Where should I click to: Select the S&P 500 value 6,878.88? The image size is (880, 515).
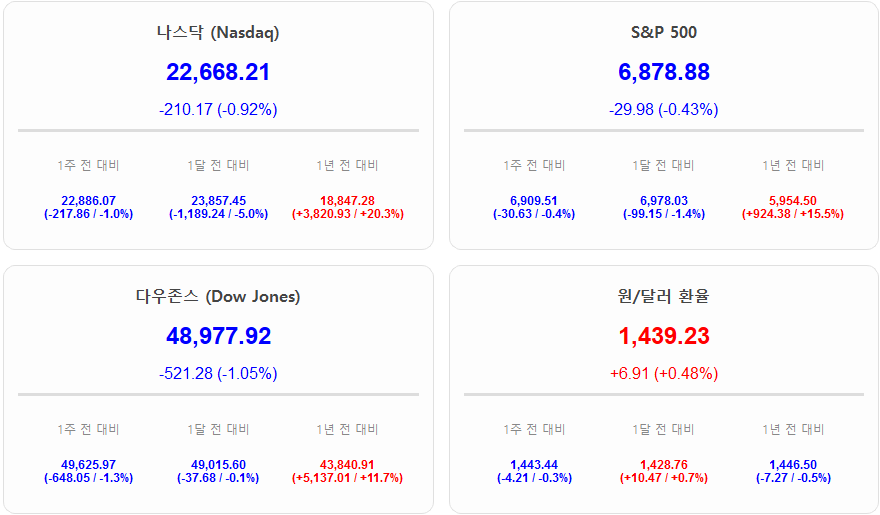[663, 72]
